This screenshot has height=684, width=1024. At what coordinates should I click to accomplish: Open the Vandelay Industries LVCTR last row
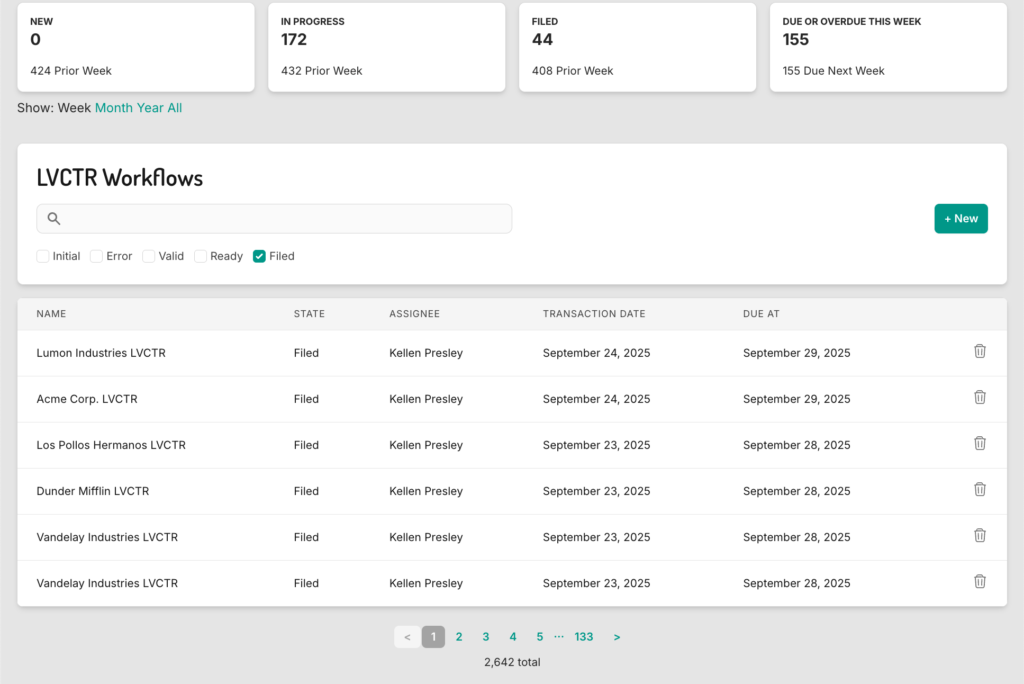[107, 583]
